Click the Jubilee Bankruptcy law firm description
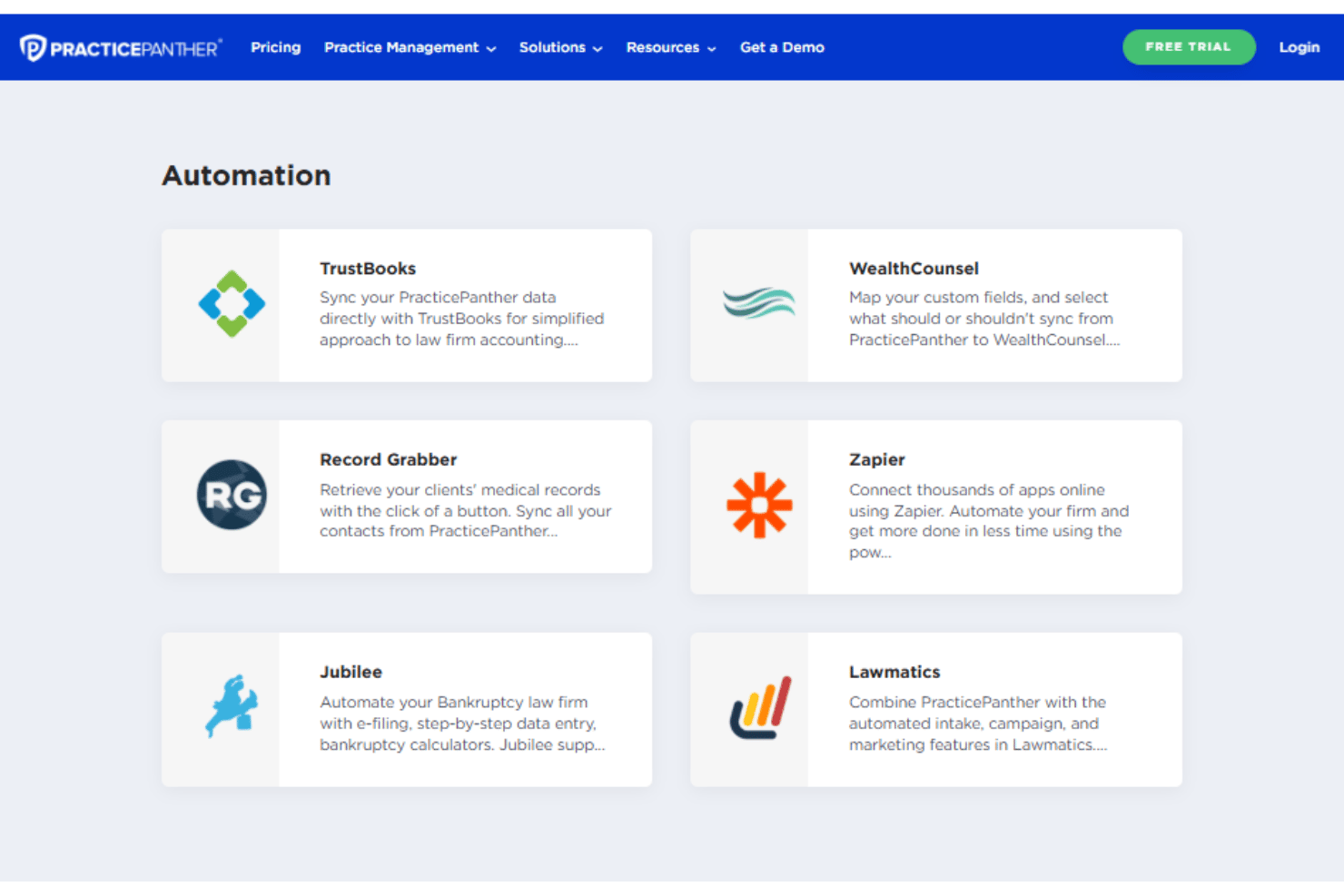1344x896 pixels. (x=462, y=724)
